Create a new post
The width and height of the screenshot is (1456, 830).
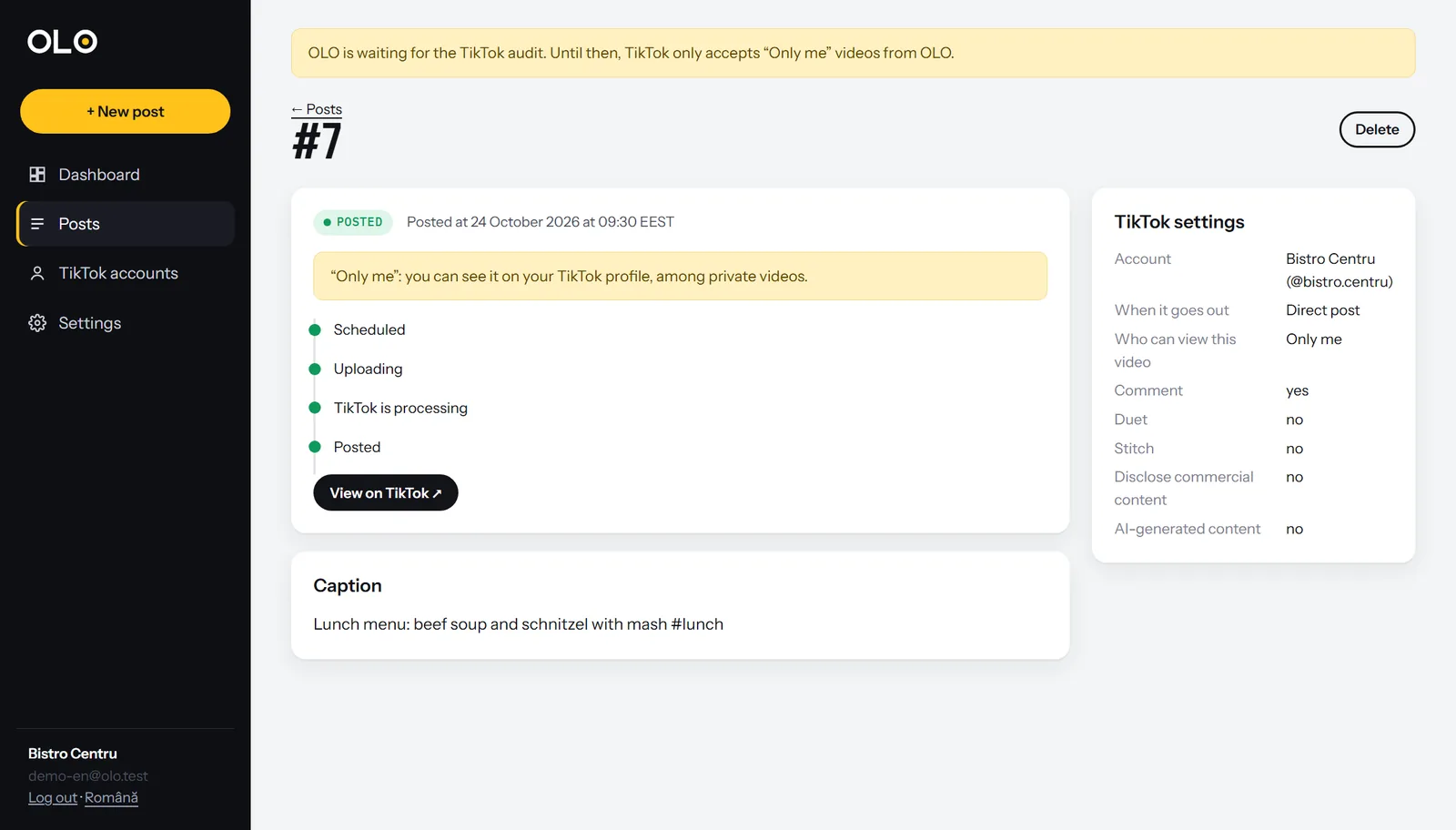point(126,111)
